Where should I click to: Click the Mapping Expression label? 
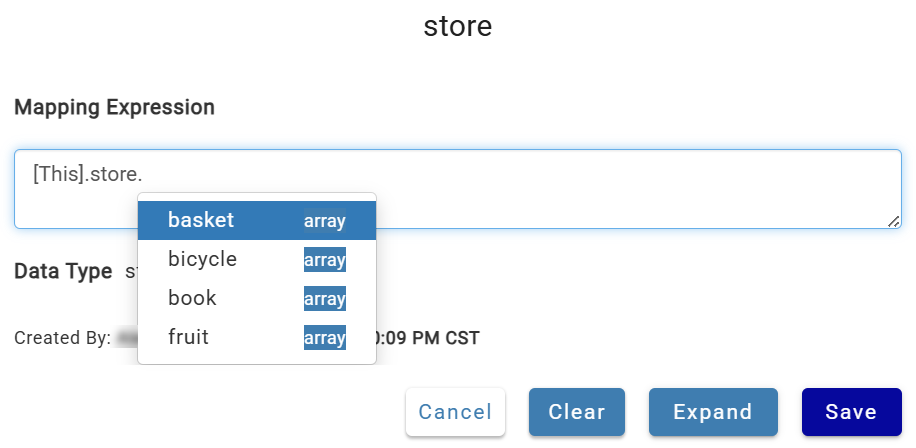click(x=114, y=107)
